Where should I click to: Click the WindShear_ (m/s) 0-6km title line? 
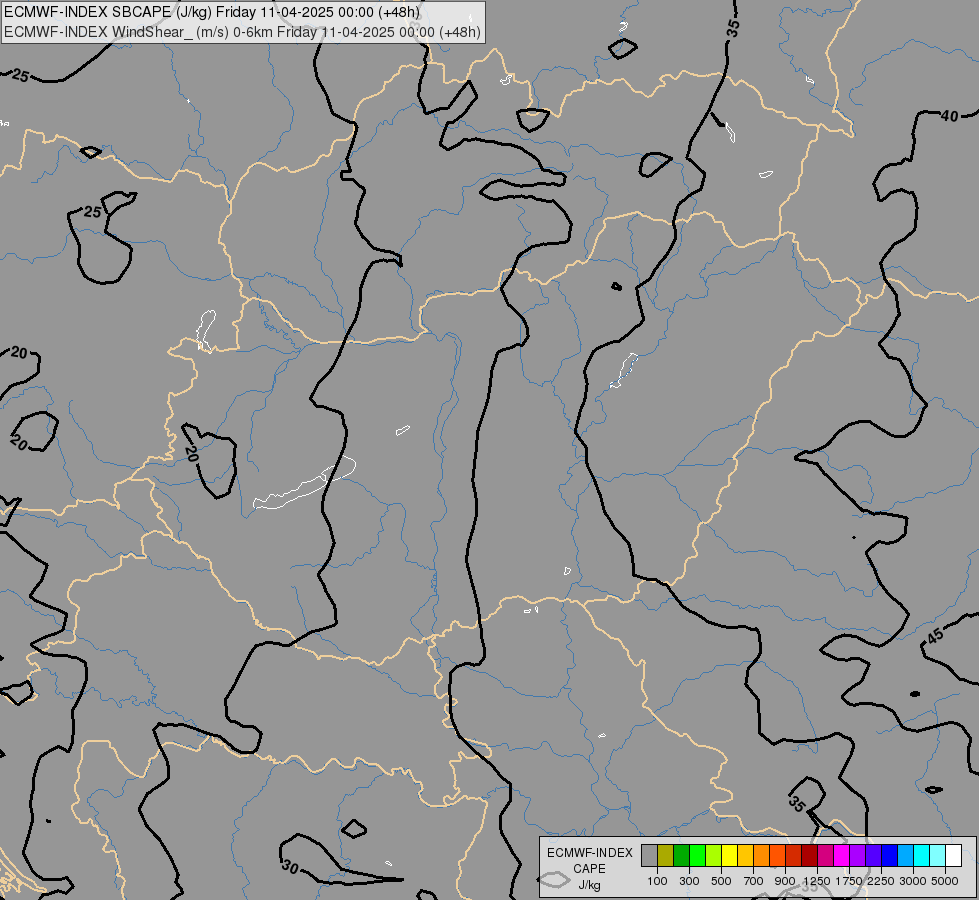pos(243,32)
